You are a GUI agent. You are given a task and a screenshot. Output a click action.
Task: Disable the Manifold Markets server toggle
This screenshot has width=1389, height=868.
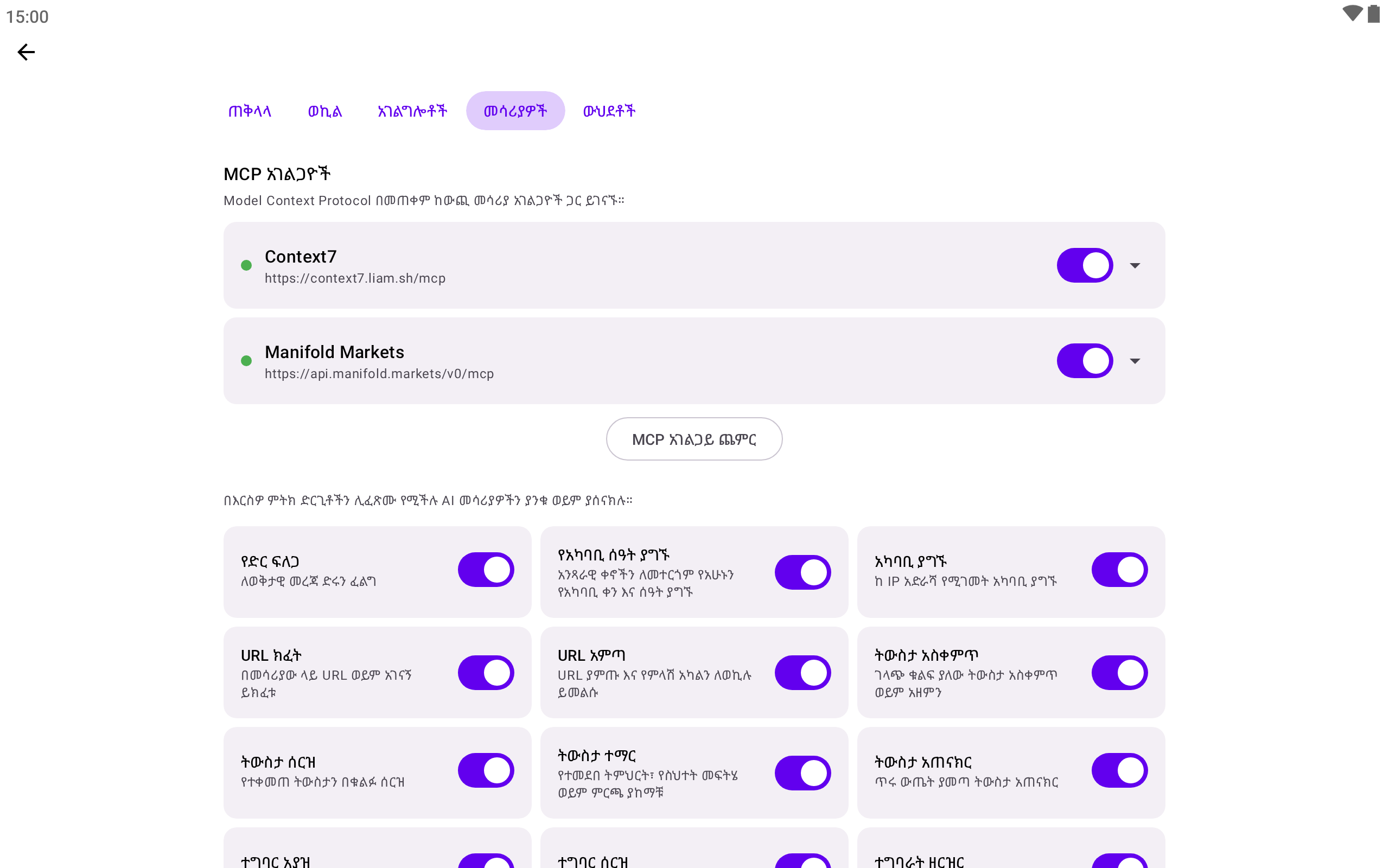pyautogui.click(x=1085, y=361)
